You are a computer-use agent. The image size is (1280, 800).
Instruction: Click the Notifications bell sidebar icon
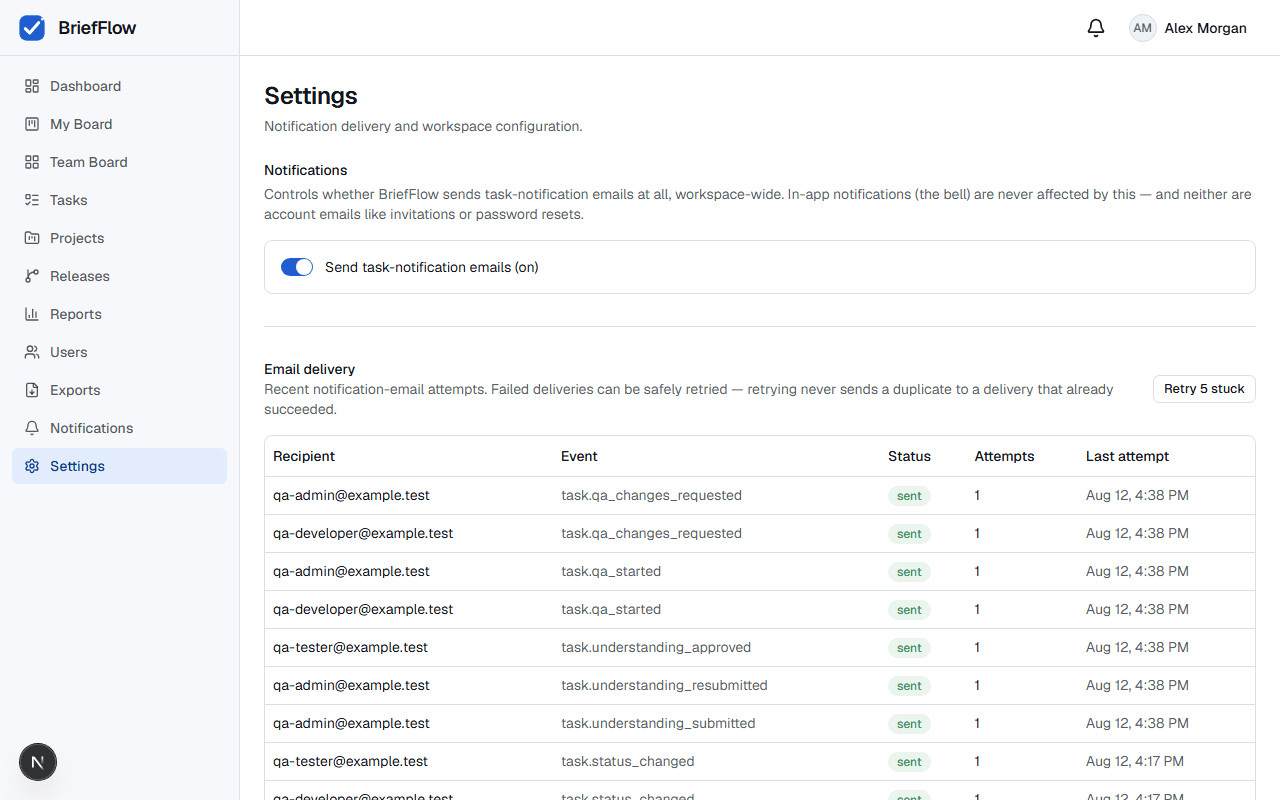(32, 428)
